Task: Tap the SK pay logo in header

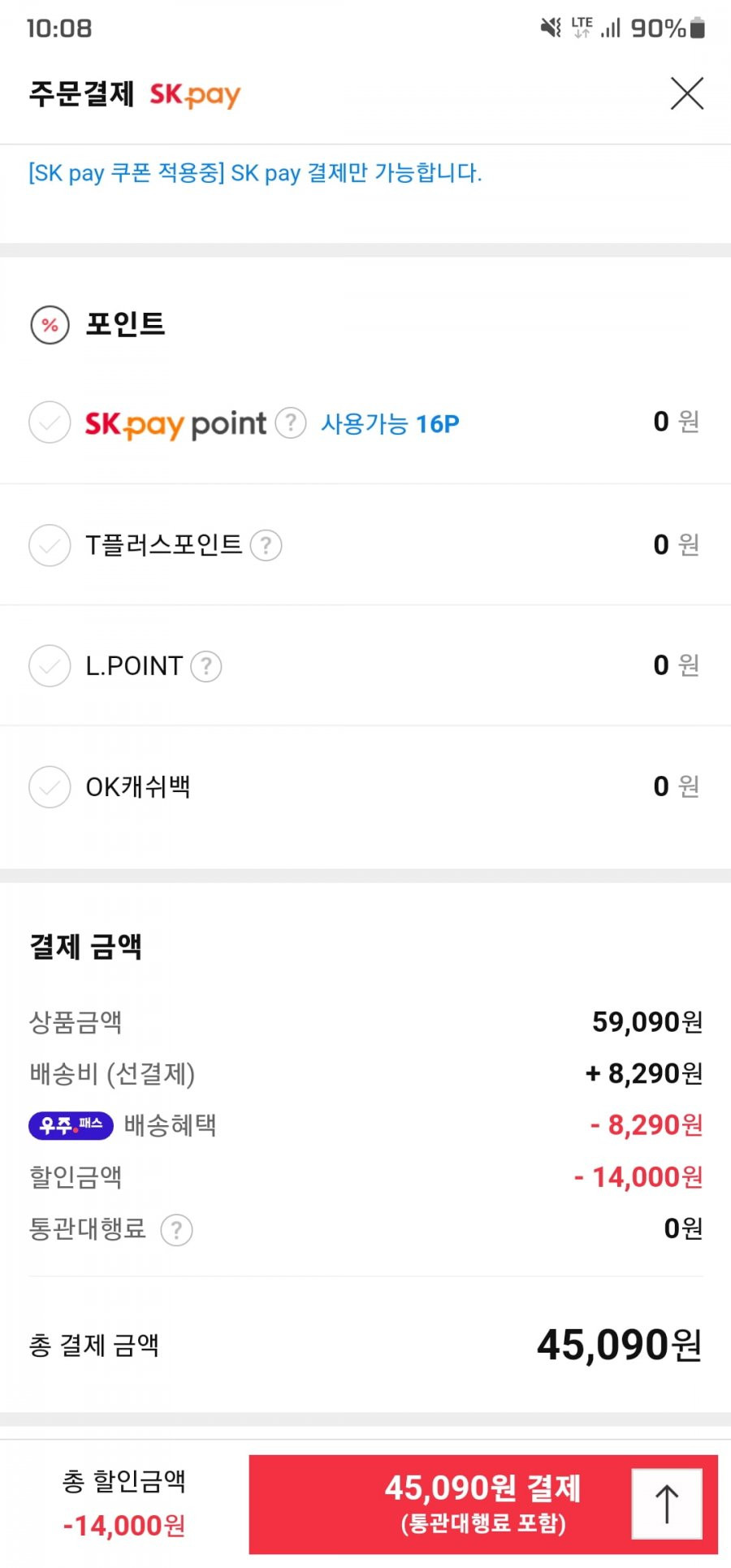Action: tap(195, 95)
